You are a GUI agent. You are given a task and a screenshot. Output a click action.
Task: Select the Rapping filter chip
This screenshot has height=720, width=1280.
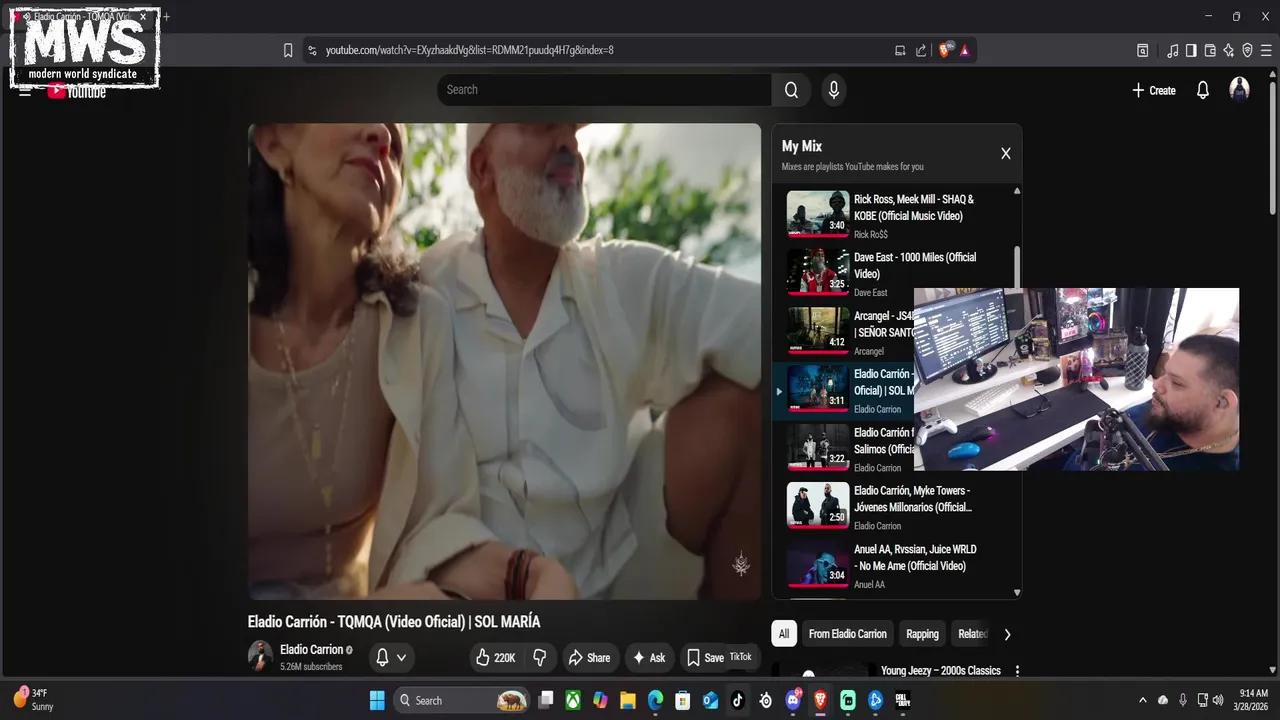(922, 634)
